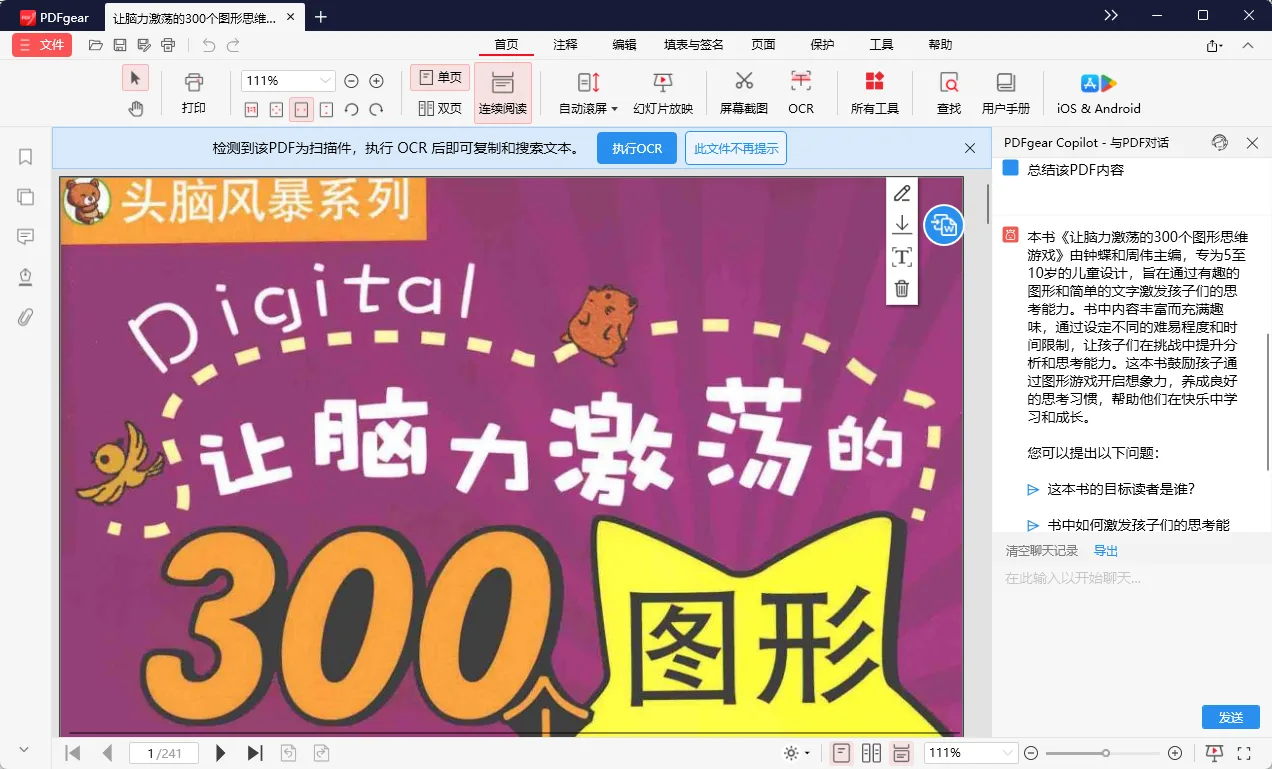Viewport: 1272px width, 769px height.
Task: Set view to actual size
Action: point(252,109)
